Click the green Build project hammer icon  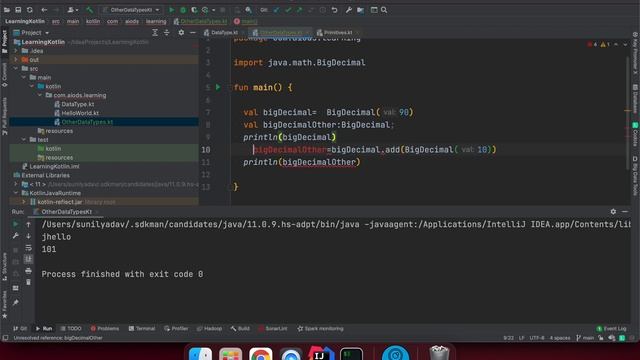(x=89, y=10)
